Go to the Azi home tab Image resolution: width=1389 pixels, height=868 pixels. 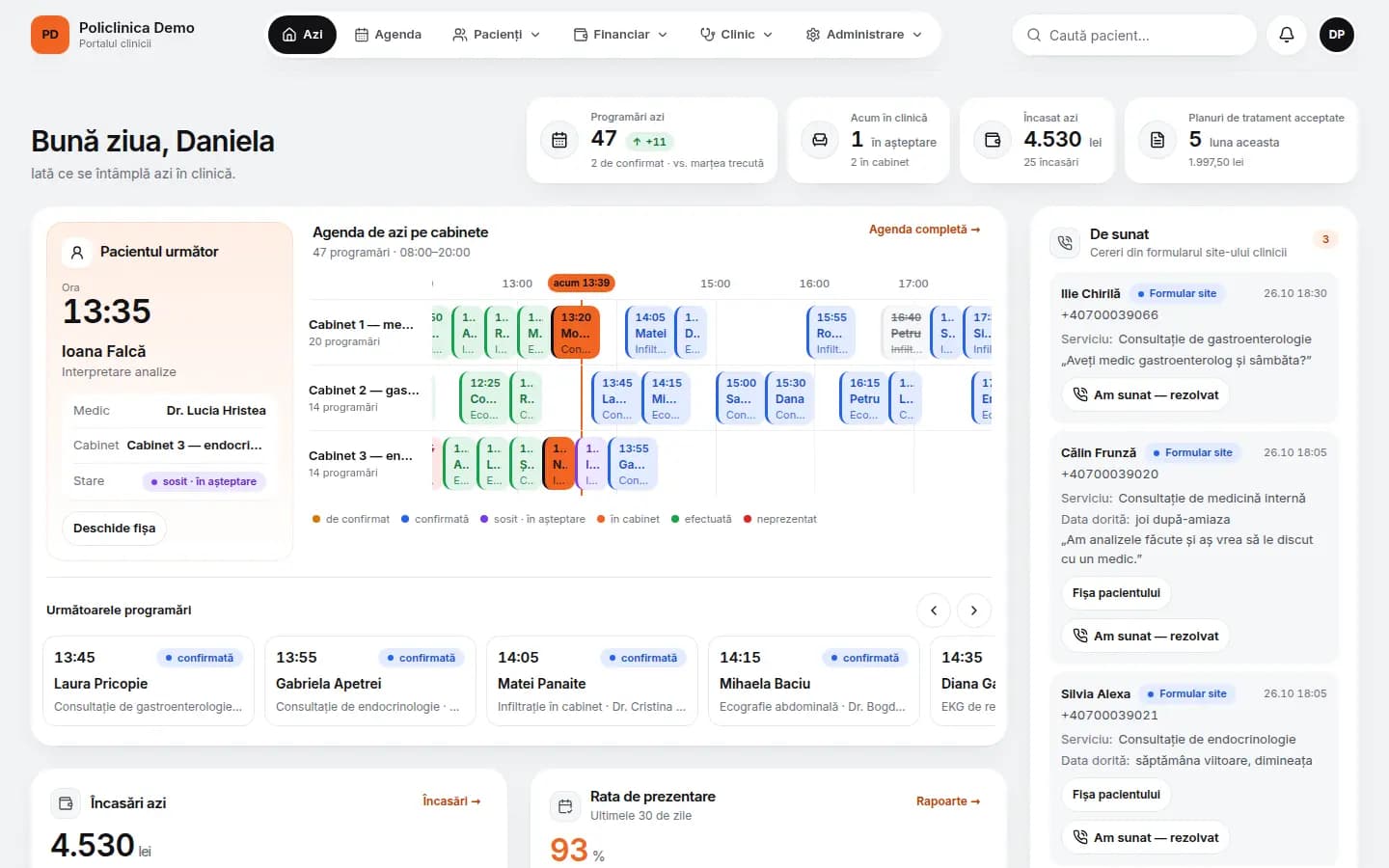[x=302, y=35]
